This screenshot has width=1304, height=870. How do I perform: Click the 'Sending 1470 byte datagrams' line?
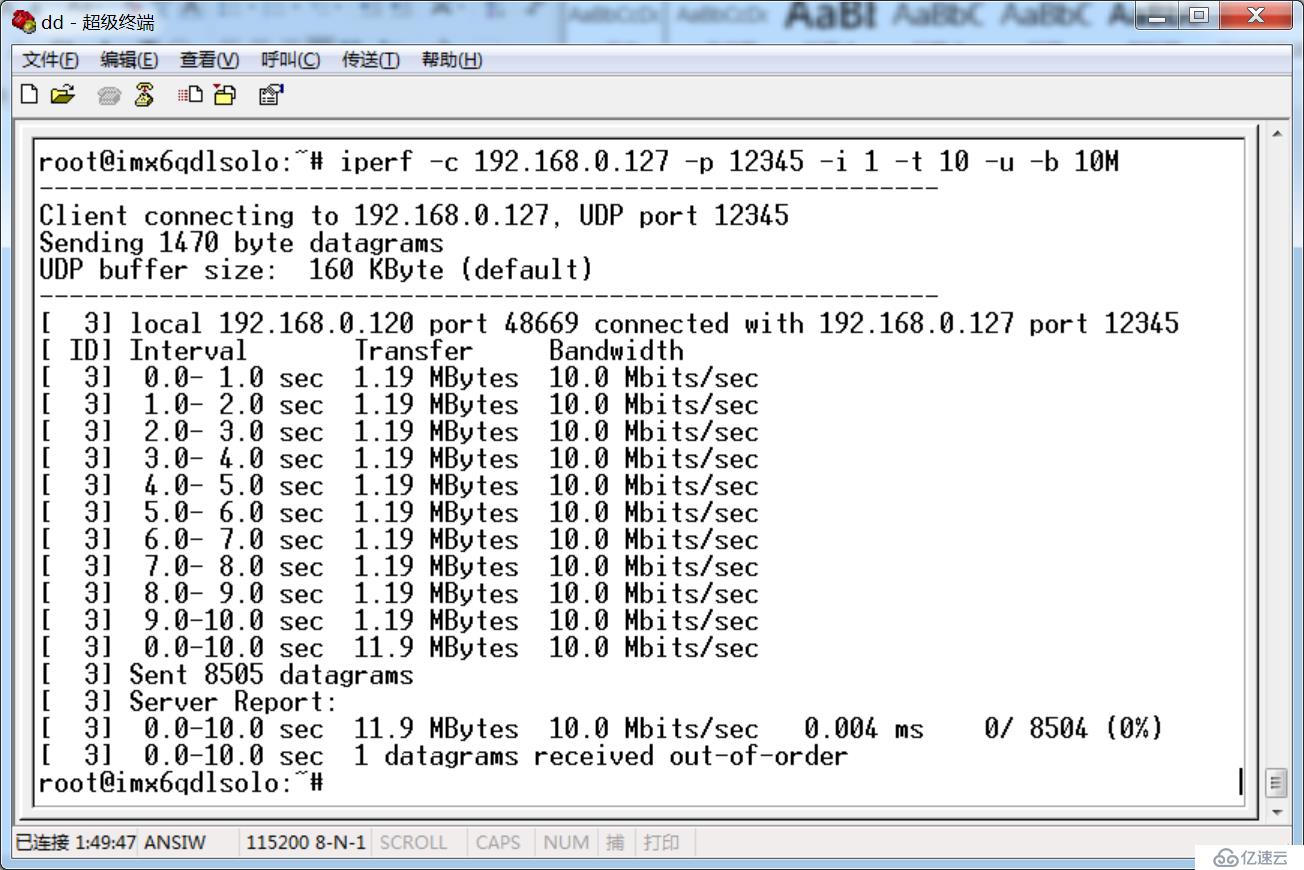pos(241,243)
